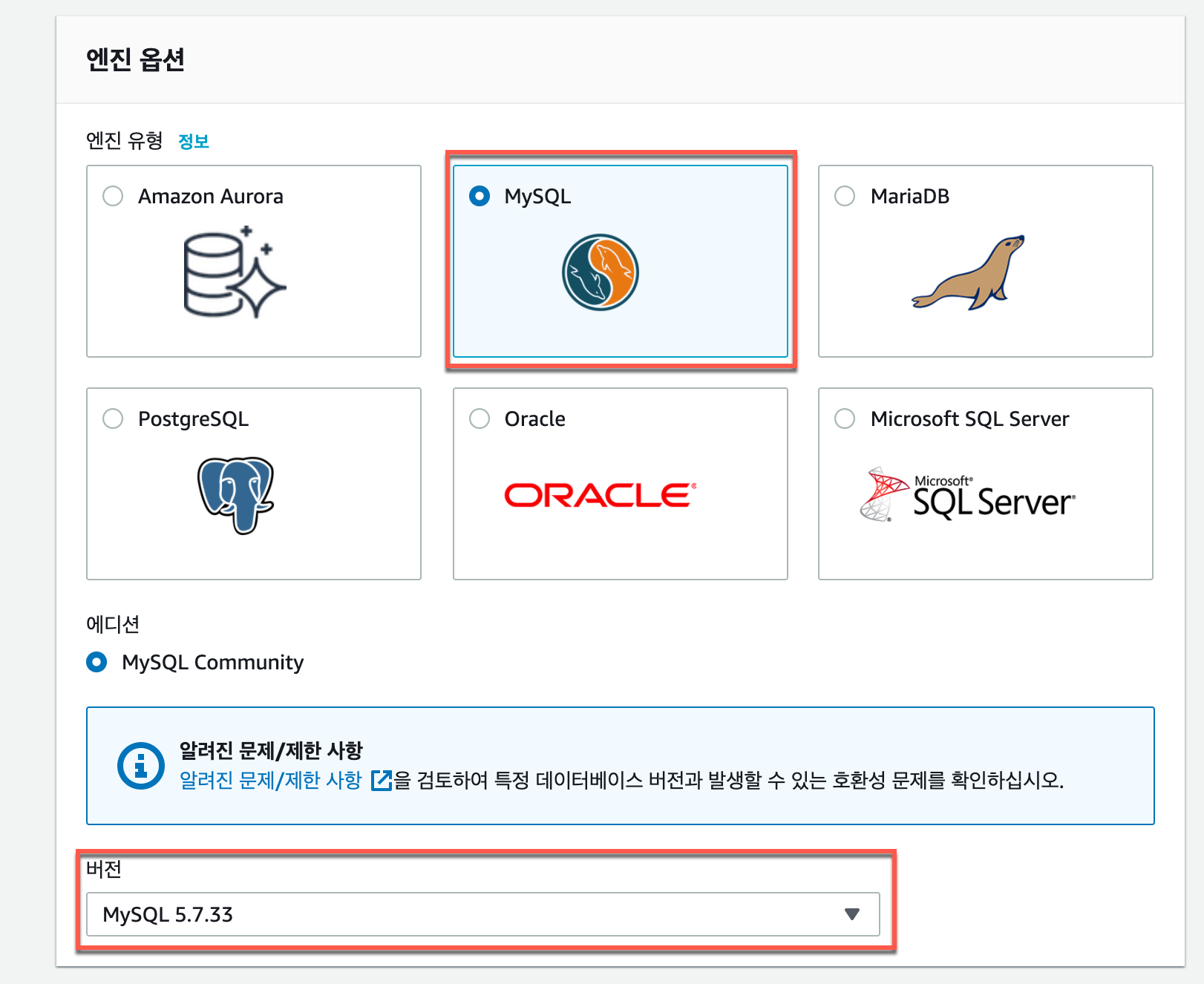This screenshot has height=984, width=1204.
Task: Click the 엔진 유형 label
Action: coord(125,140)
